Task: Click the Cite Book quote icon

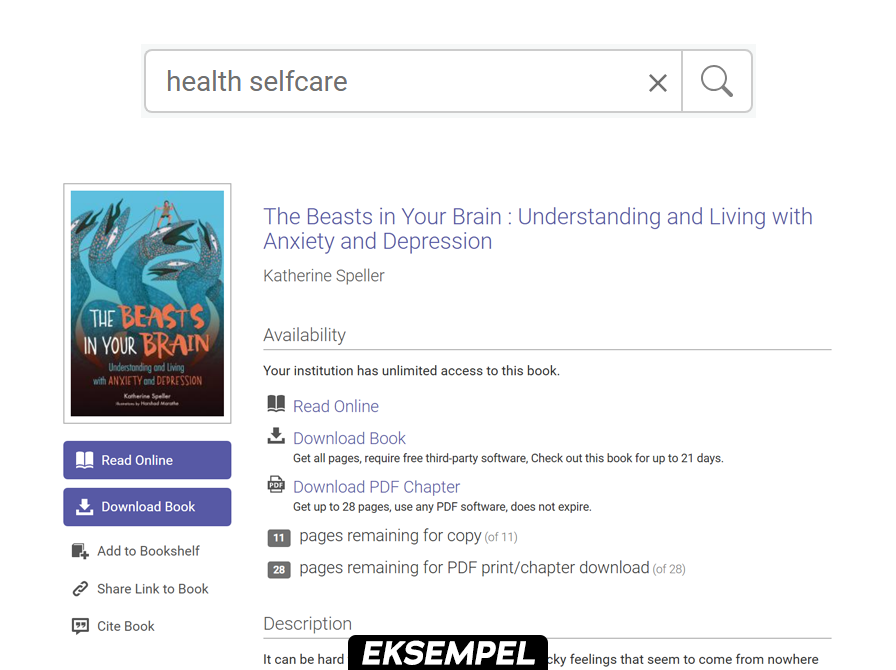Action: point(81,626)
